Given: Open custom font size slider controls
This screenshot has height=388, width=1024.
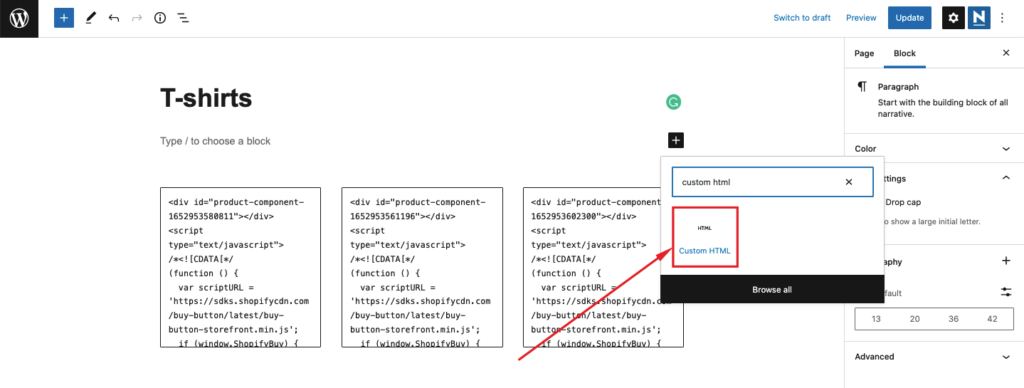Looking at the screenshot, I should (1006, 292).
